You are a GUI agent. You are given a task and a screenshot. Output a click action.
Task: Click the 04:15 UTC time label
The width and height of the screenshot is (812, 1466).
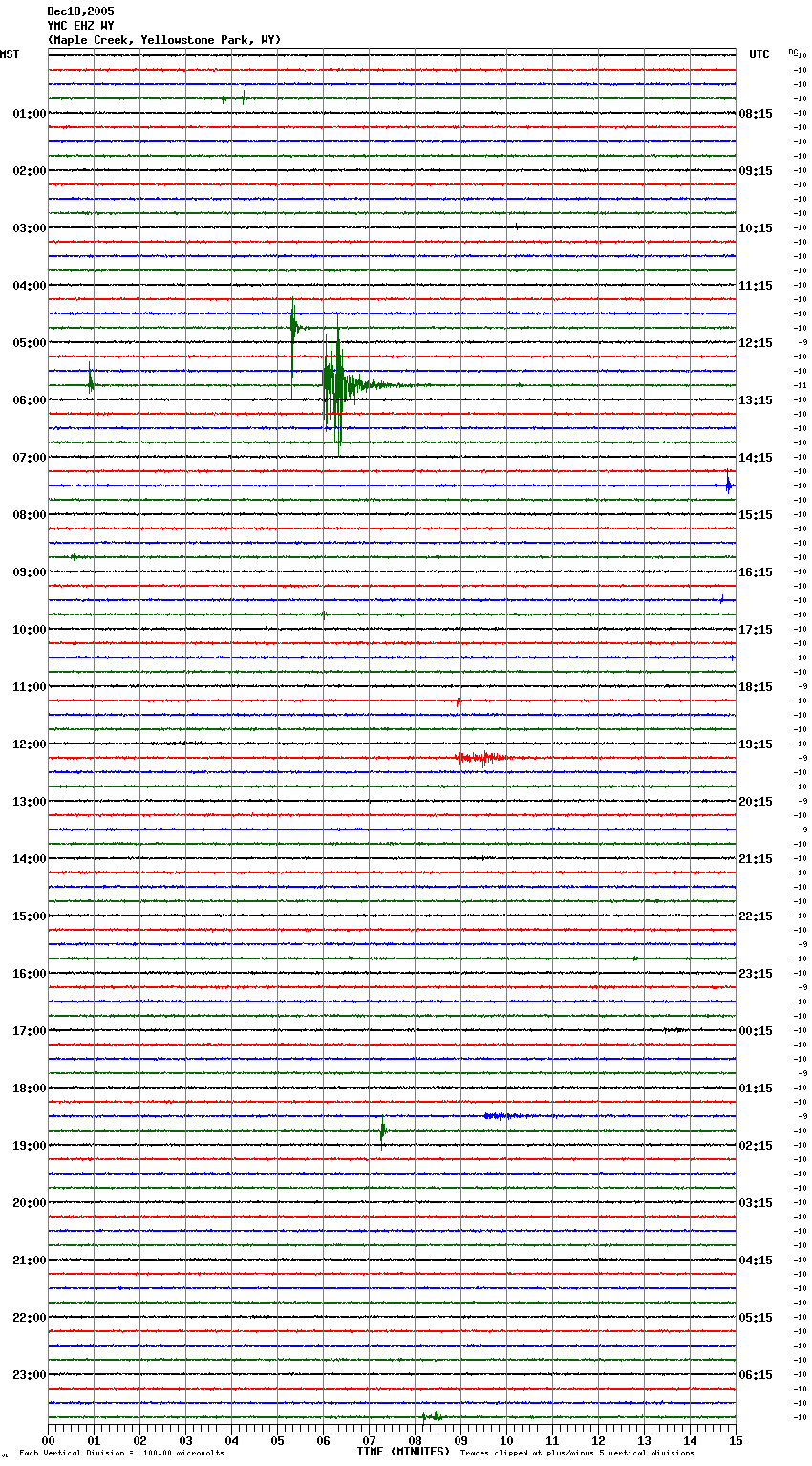[x=756, y=1261]
